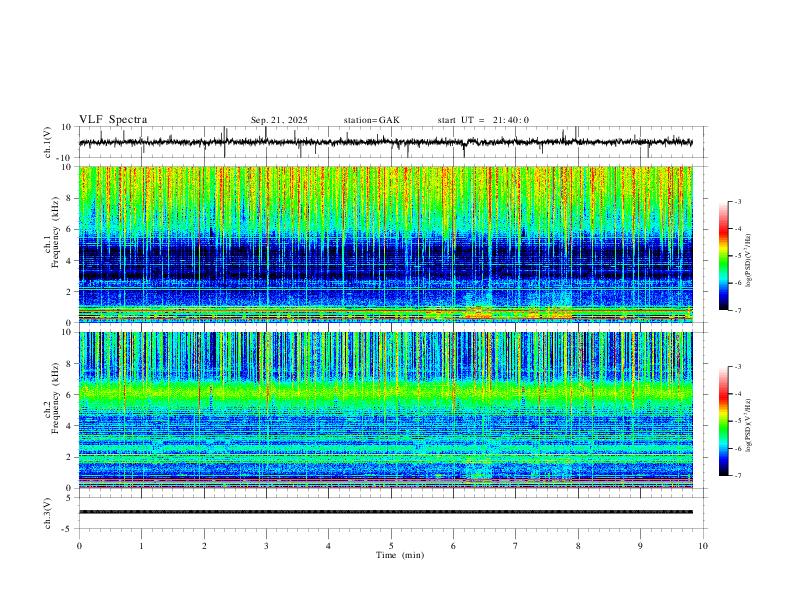
Task: Click the ch.1 color bar '-3' label
Action: tap(738, 201)
